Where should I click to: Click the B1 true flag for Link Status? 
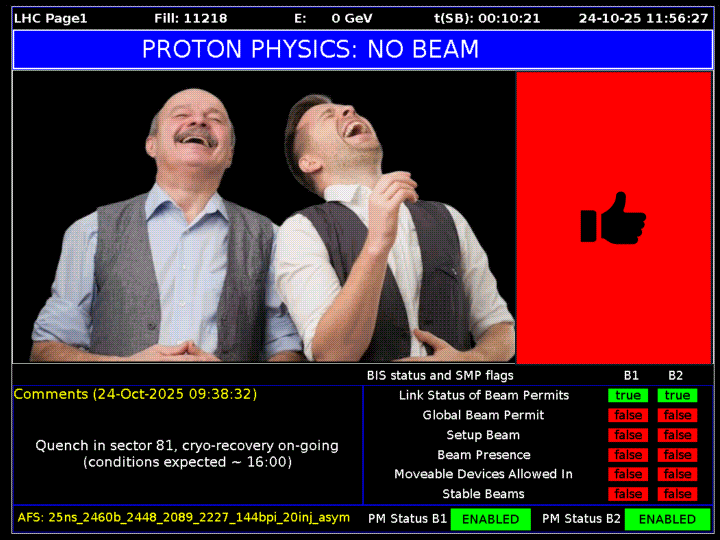tap(628, 395)
